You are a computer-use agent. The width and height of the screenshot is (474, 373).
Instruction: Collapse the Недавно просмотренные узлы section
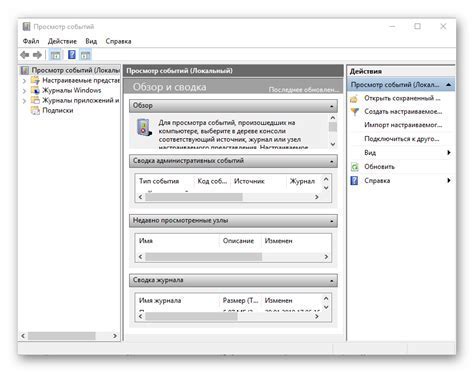coord(332,221)
